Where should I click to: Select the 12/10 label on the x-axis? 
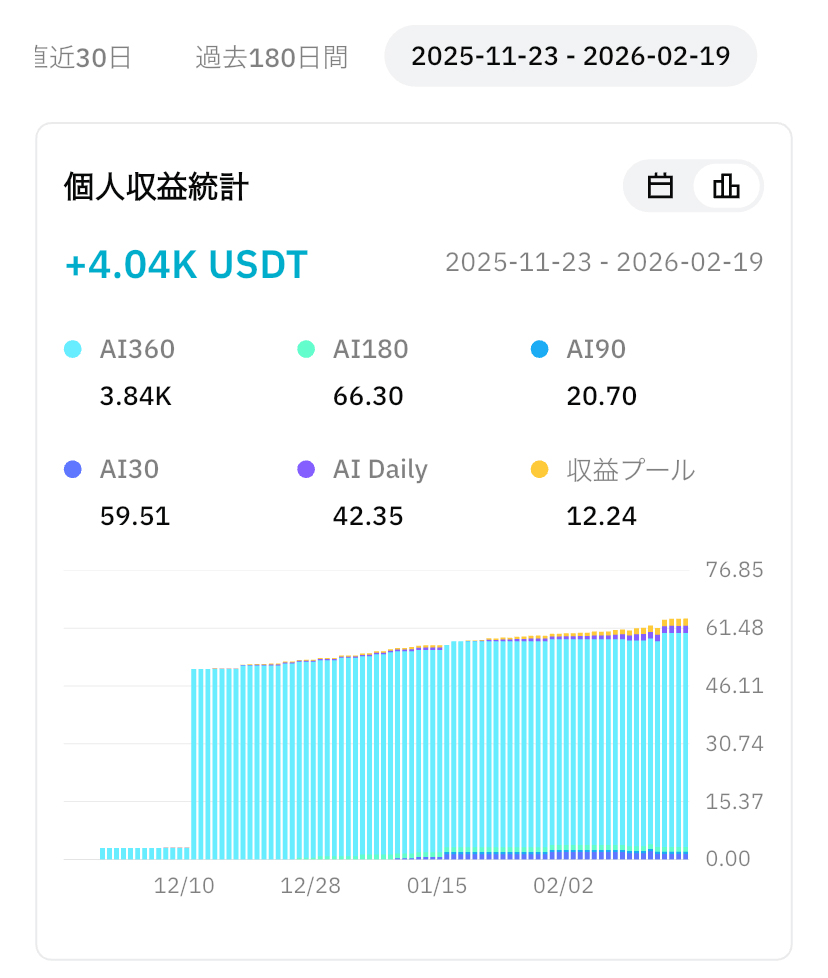pyautogui.click(x=182, y=887)
